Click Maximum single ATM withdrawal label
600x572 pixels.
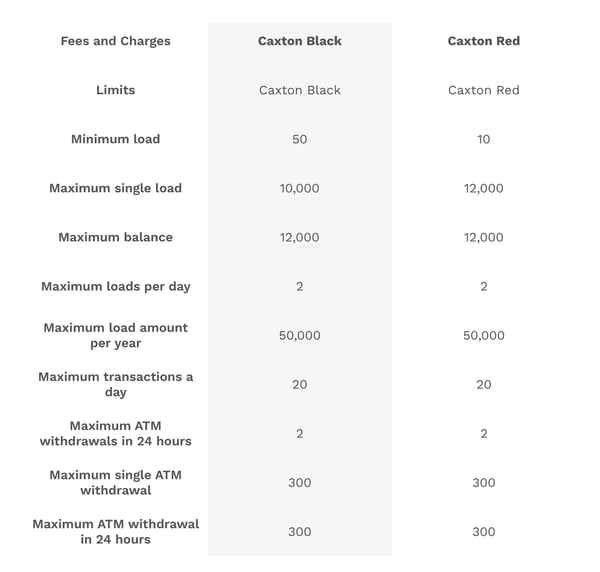(116, 482)
